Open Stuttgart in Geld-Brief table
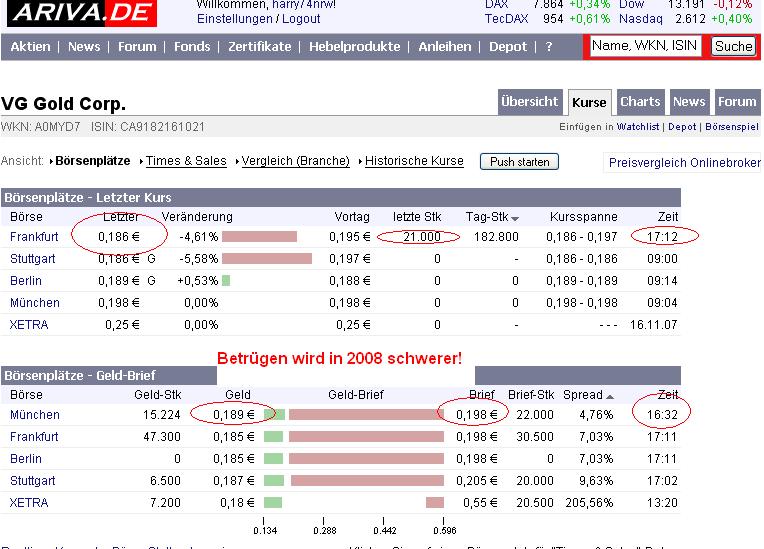Image resolution: width=764 pixels, height=549 pixels. 33,481
